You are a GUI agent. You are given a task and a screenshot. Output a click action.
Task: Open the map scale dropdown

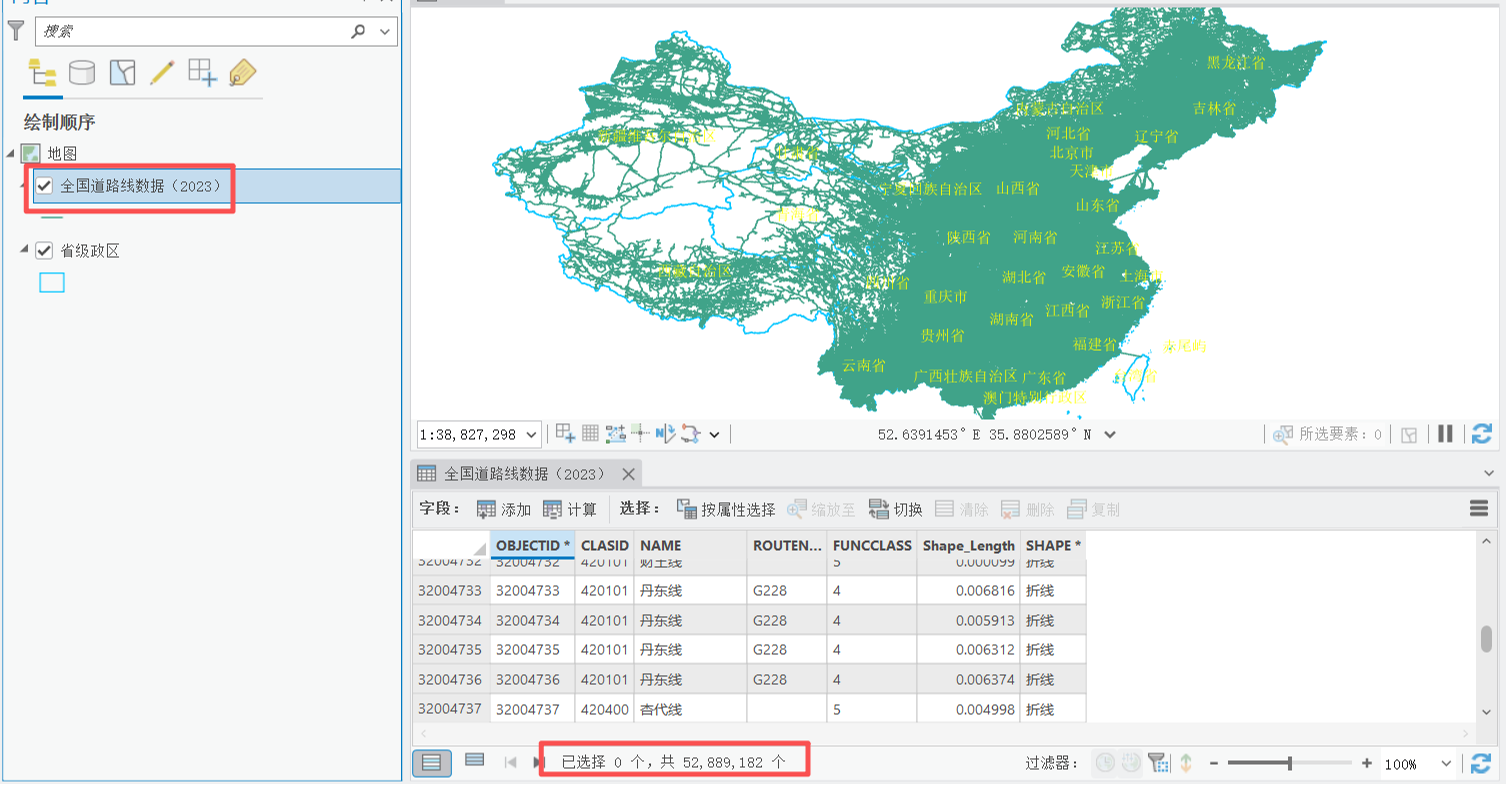click(x=531, y=434)
